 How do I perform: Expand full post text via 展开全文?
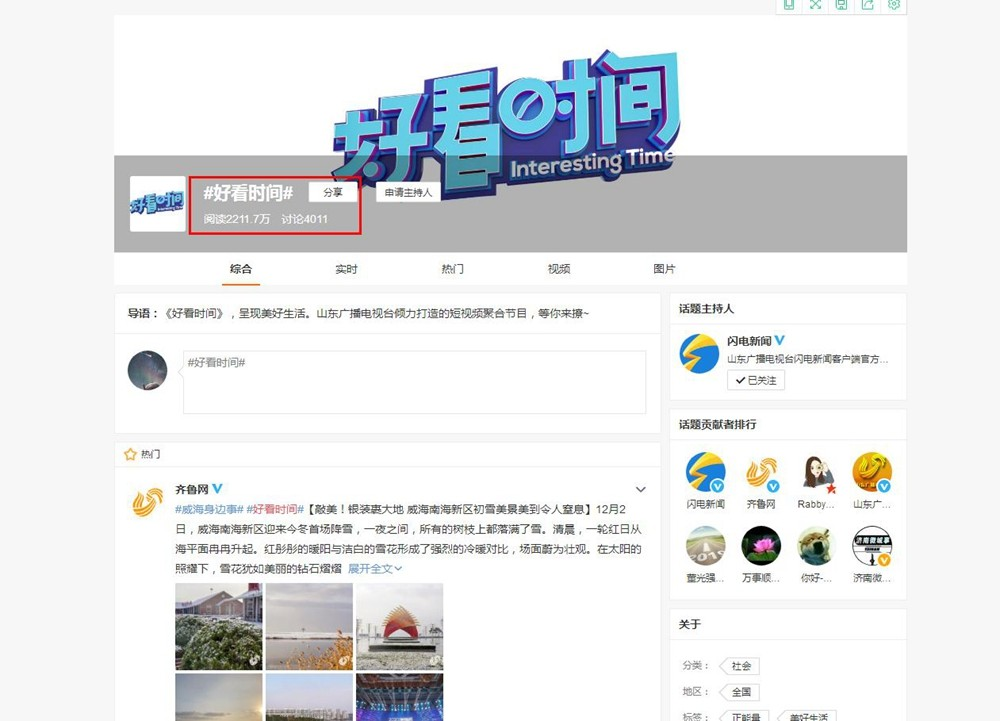point(375,569)
